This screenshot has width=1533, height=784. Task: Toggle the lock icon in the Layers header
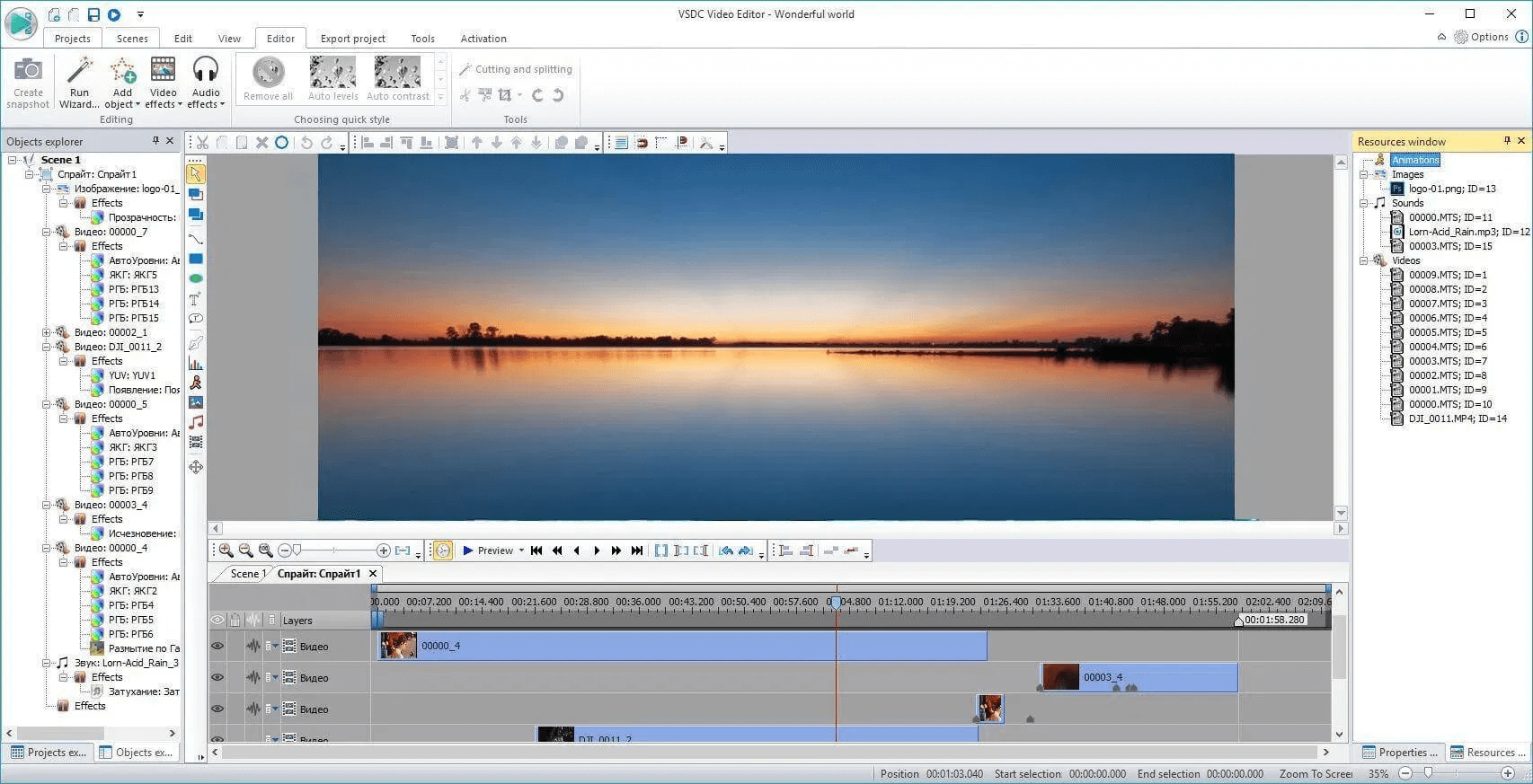point(235,620)
